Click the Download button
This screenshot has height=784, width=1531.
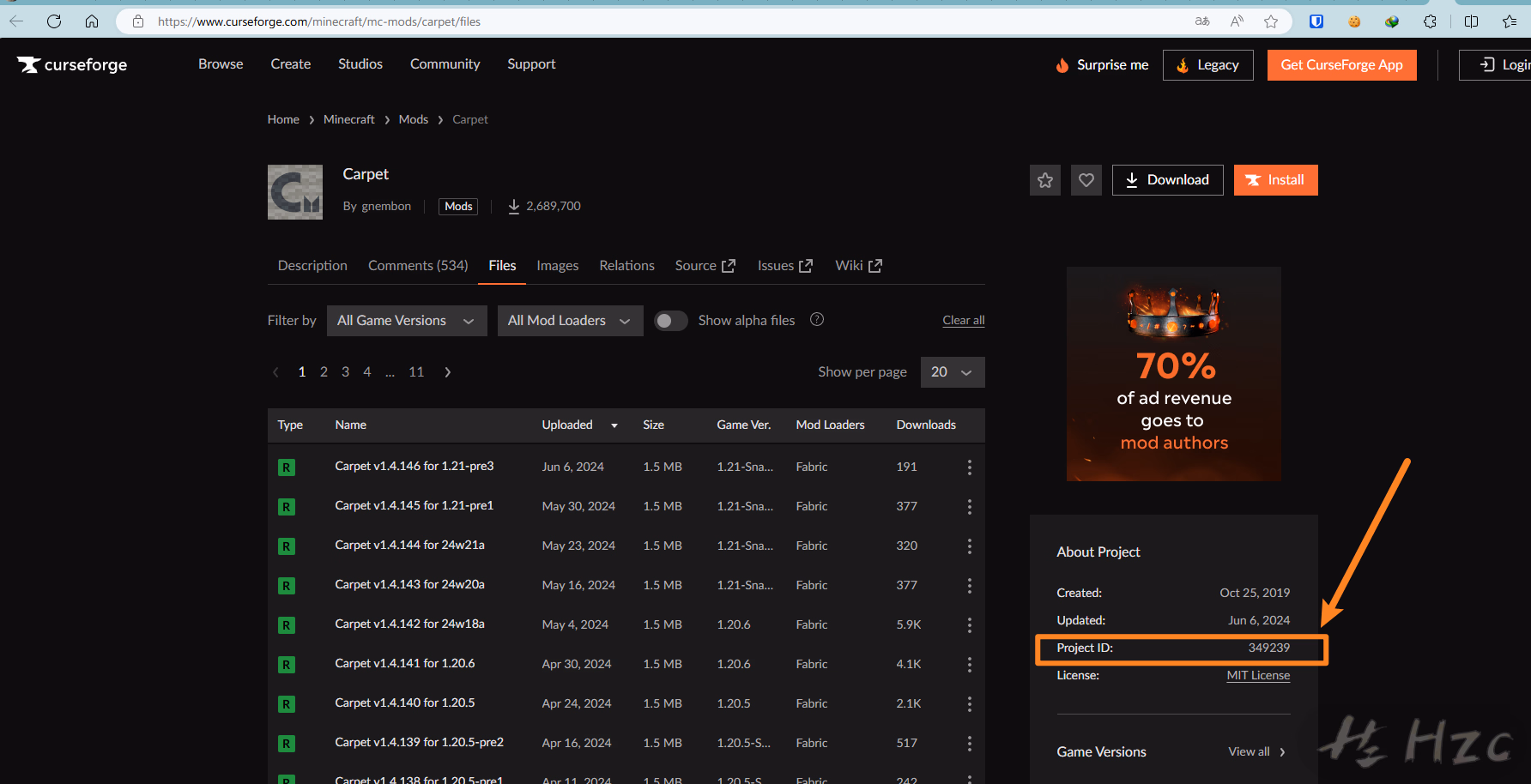(1168, 180)
